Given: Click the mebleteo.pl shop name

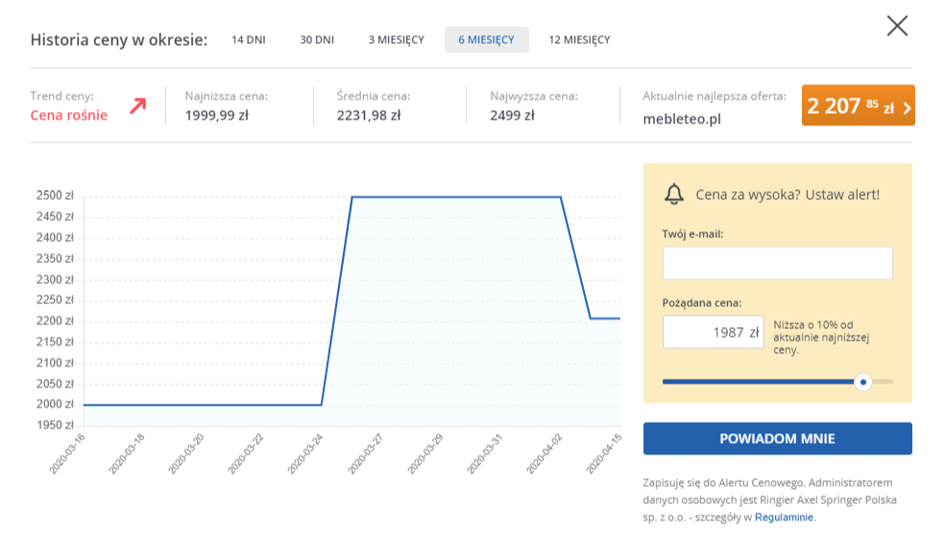Looking at the screenshot, I should point(682,119).
